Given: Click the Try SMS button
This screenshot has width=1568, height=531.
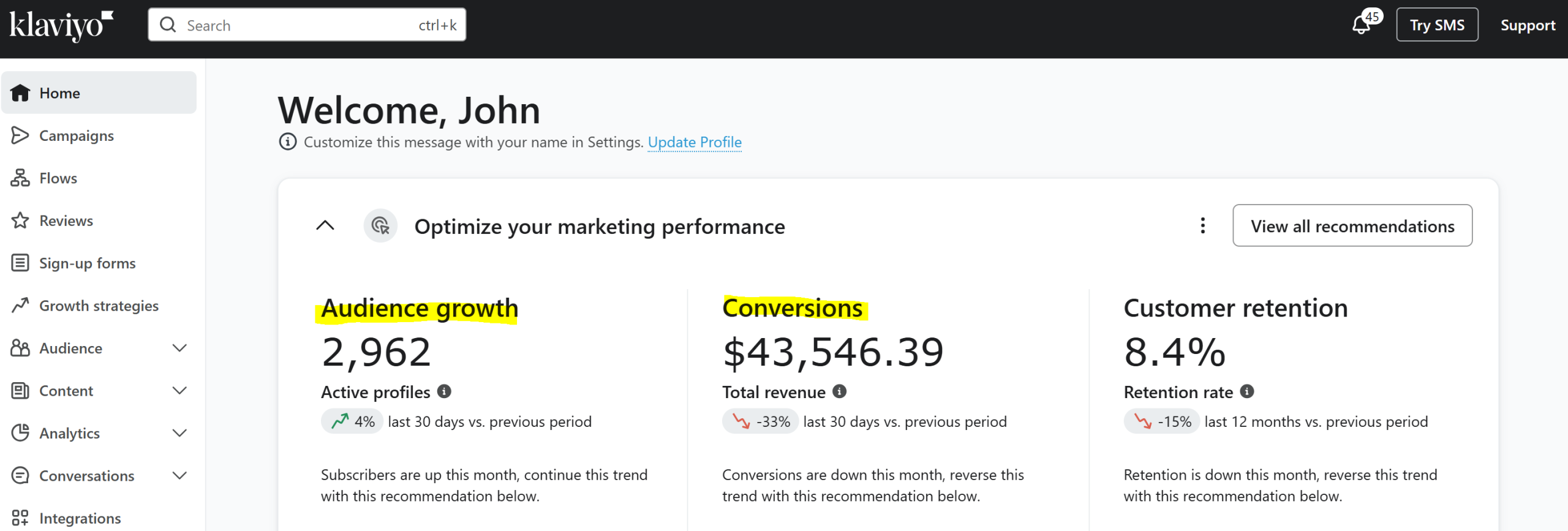Looking at the screenshot, I should [x=1437, y=25].
